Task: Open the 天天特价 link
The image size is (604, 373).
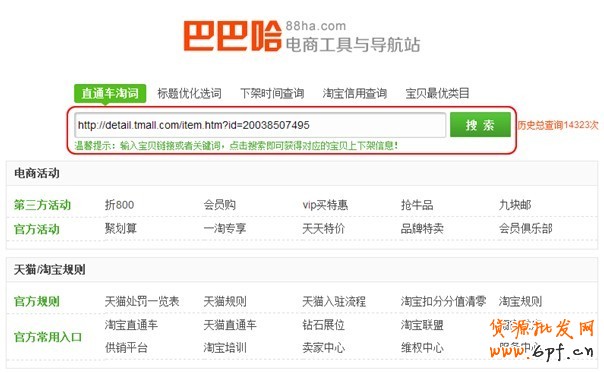Action: click(x=324, y=229)
